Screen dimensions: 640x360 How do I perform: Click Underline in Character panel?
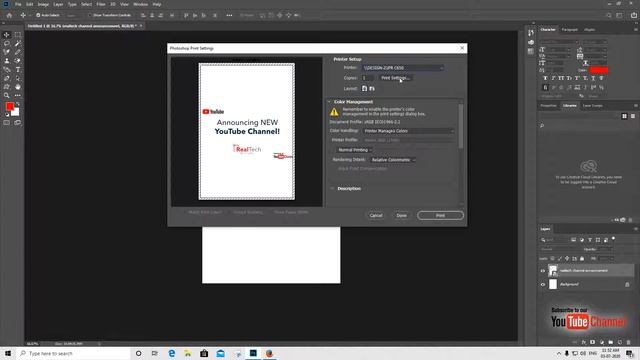tap(593, 78)
